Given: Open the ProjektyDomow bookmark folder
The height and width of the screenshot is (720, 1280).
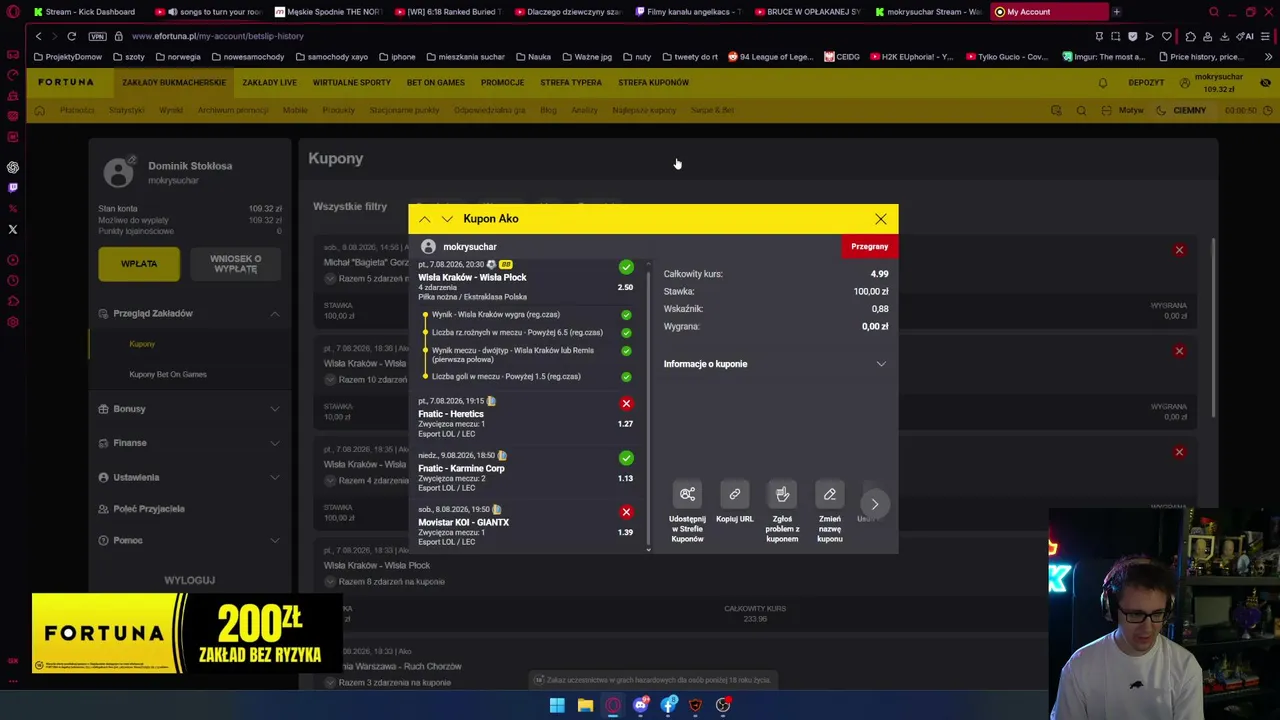Looking at the screenshot, I should point(68,57).
